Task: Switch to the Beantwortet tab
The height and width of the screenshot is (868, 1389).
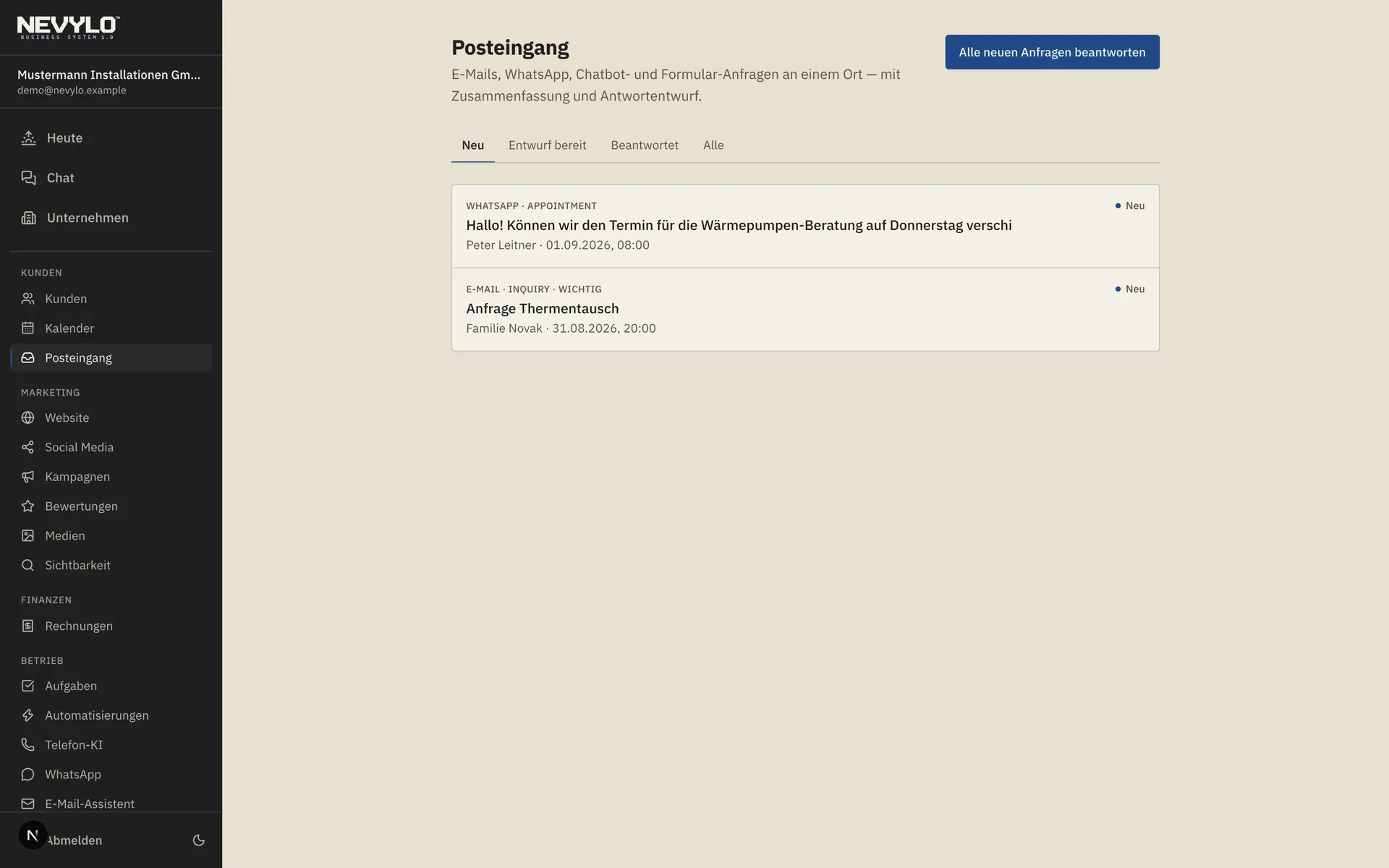Action: (645, 145)
